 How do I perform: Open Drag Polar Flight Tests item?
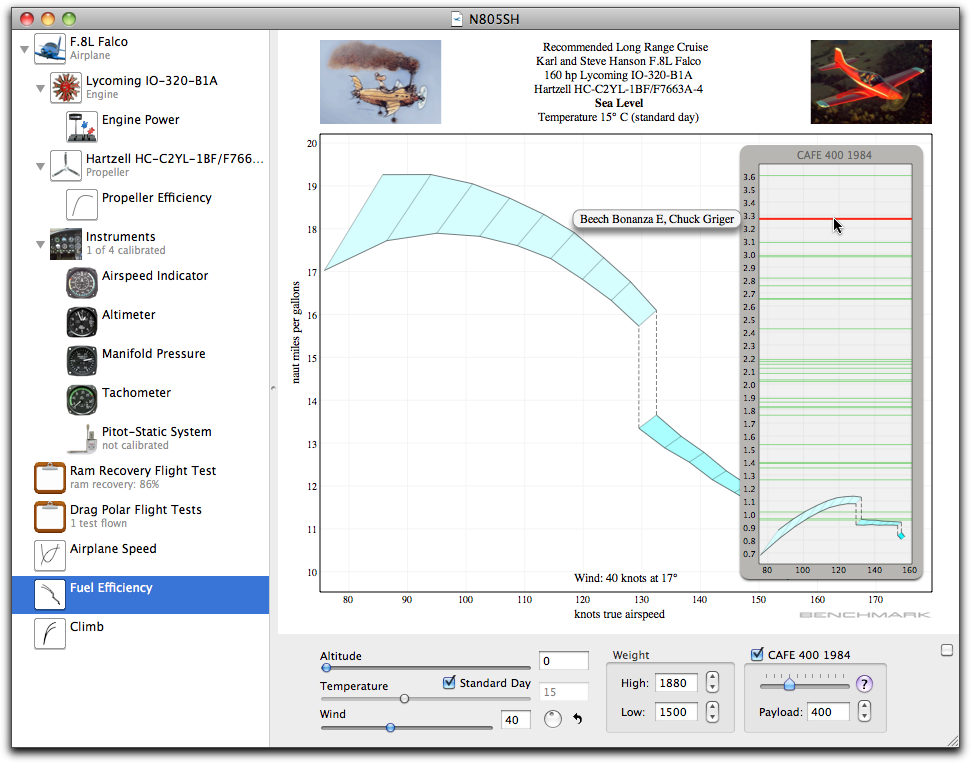(x=141, y=517)
